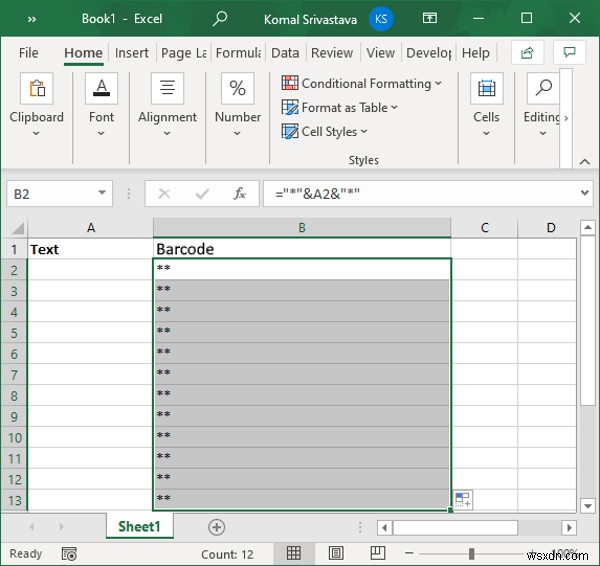Switch to Normal view in status bar
Screen dimensions: 600x566
(294, 554)
